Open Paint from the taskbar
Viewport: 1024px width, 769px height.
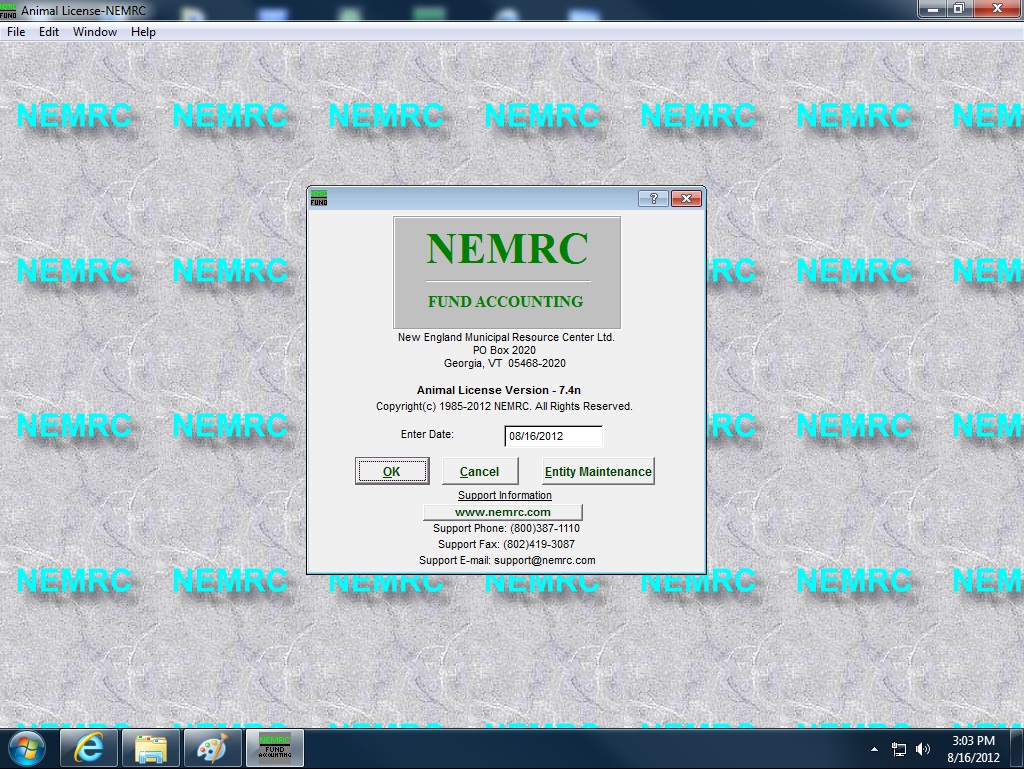tap(212, 748)
